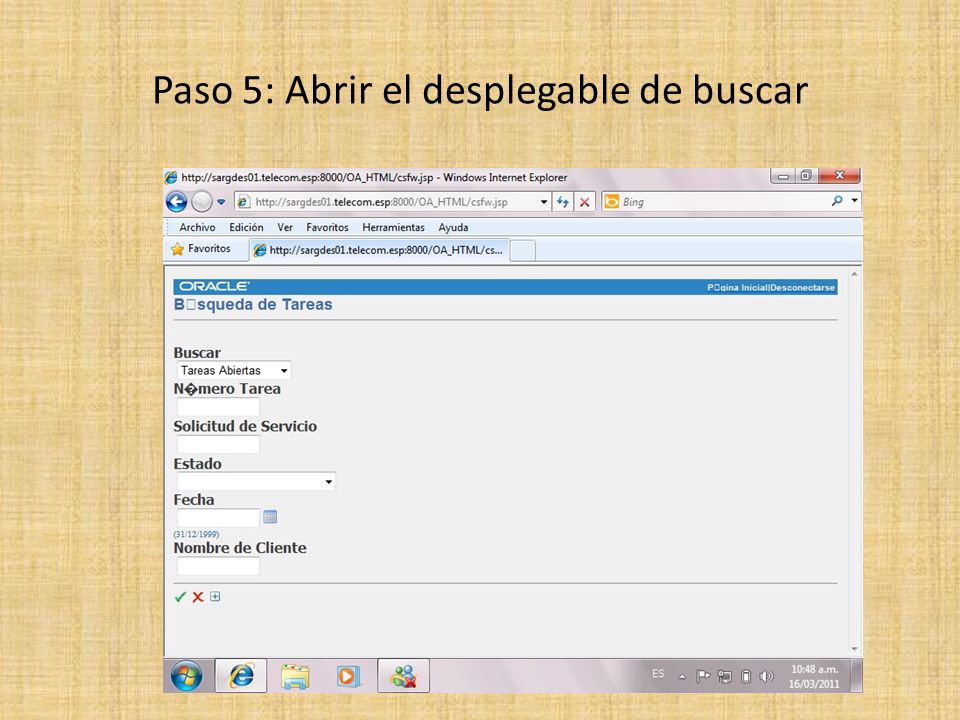Click the Fecha date input field

pos(218,518)
